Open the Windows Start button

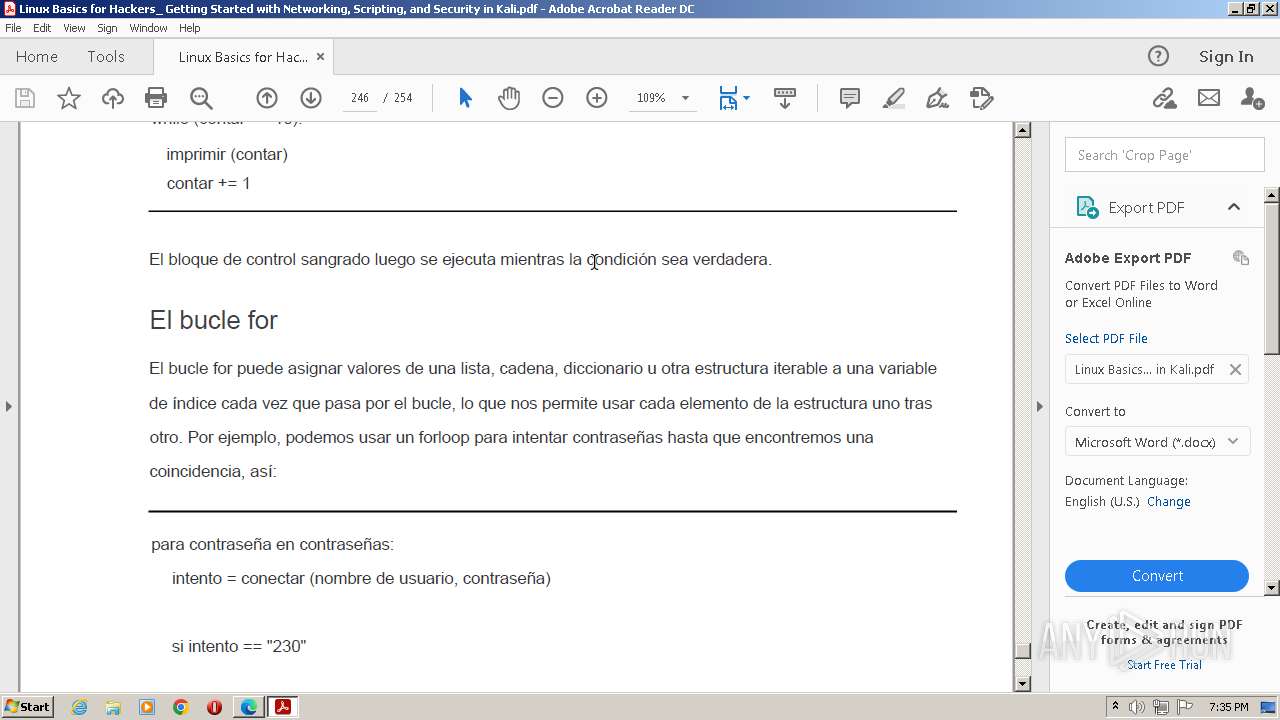click(x=27, y=706)
